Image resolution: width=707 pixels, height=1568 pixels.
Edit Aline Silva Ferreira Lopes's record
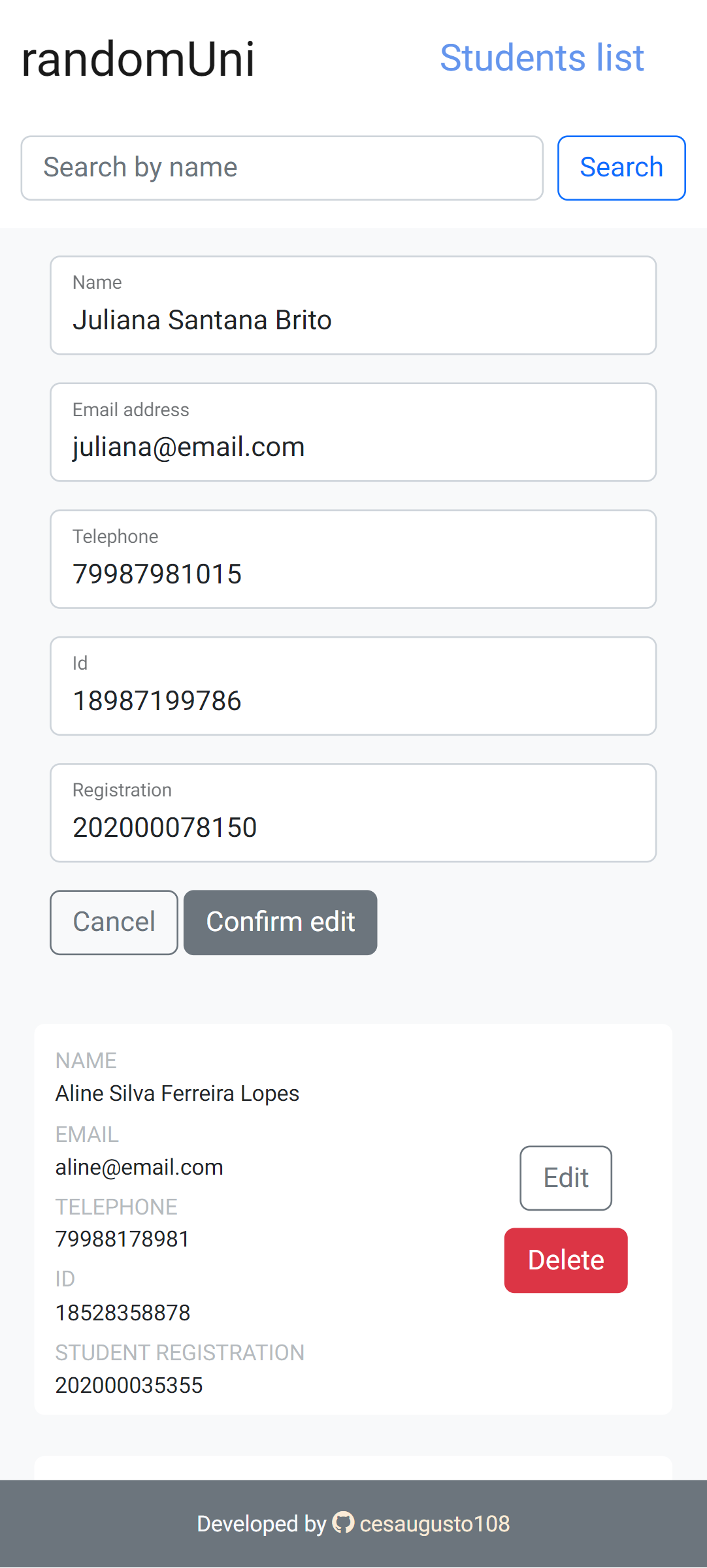coord(565,1178)
